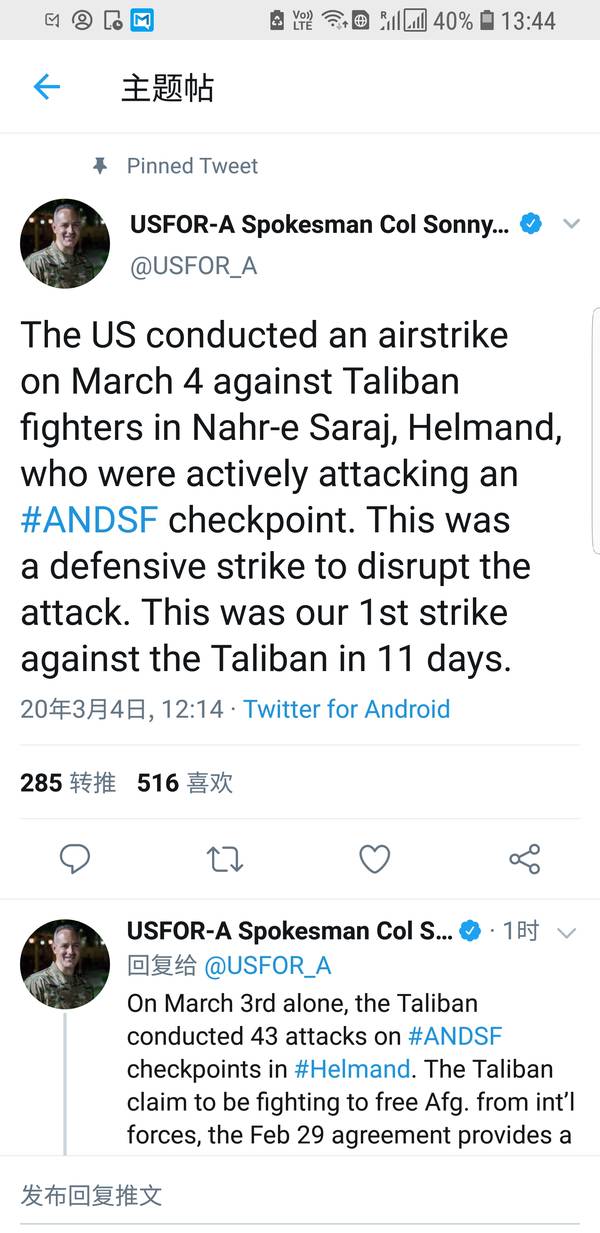Screen dimensions: 600x1233
Task: Tap verified badge on main tweet
Action: (x=532, y=224)
